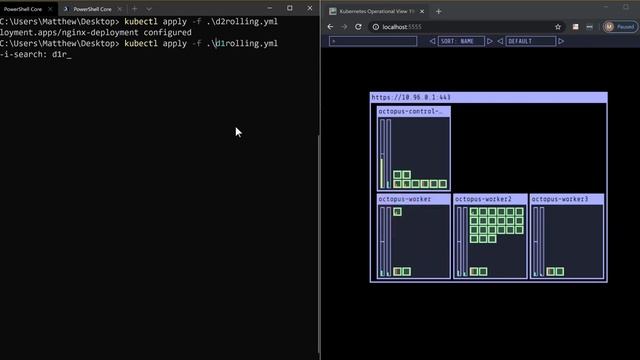Click the i-search: d1r prompt line

(x=36, y=54)
